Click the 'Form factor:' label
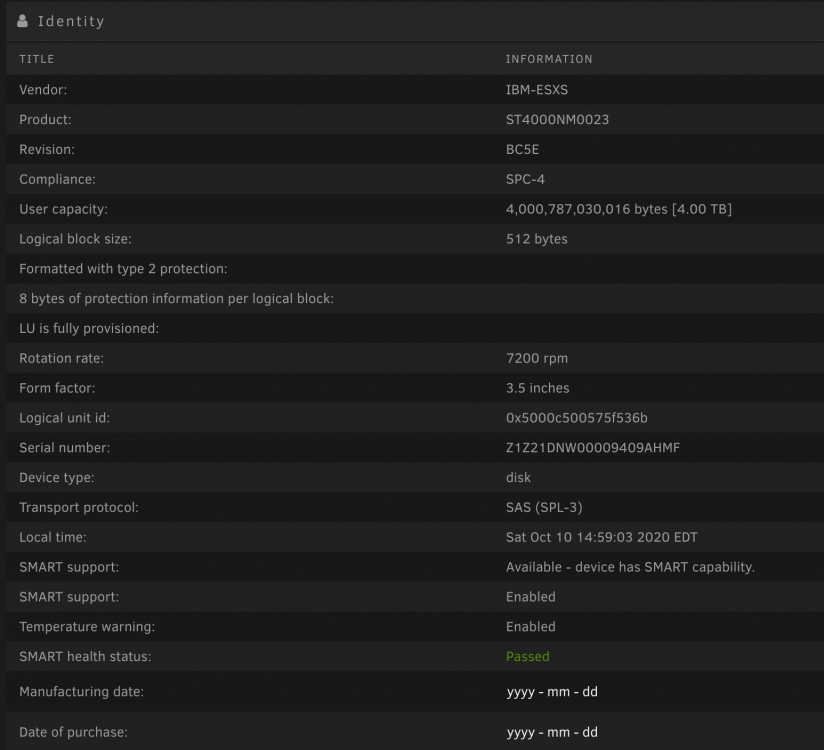Screen dimensions: 824x750 pos(57,388)
